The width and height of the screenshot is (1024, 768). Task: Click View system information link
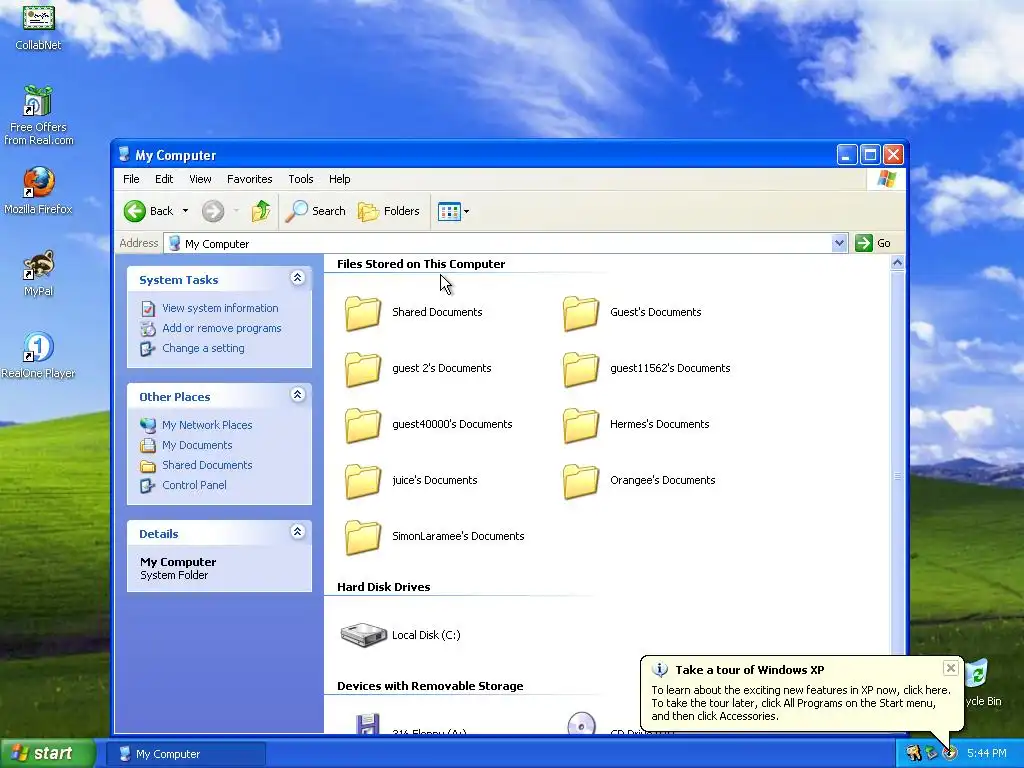[220, 308]
